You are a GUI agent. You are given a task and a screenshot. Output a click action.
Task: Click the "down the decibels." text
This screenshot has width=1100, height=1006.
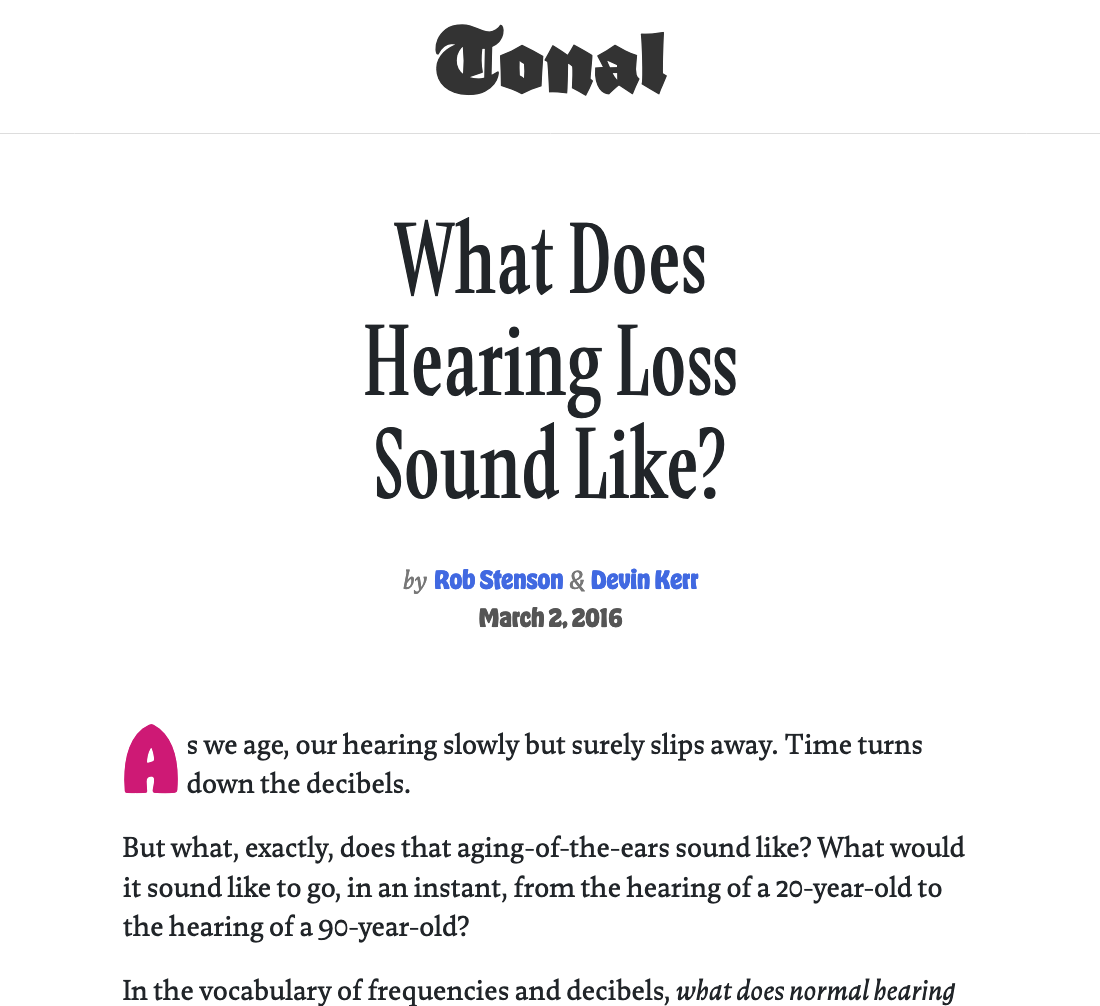[x=298, y=783]
